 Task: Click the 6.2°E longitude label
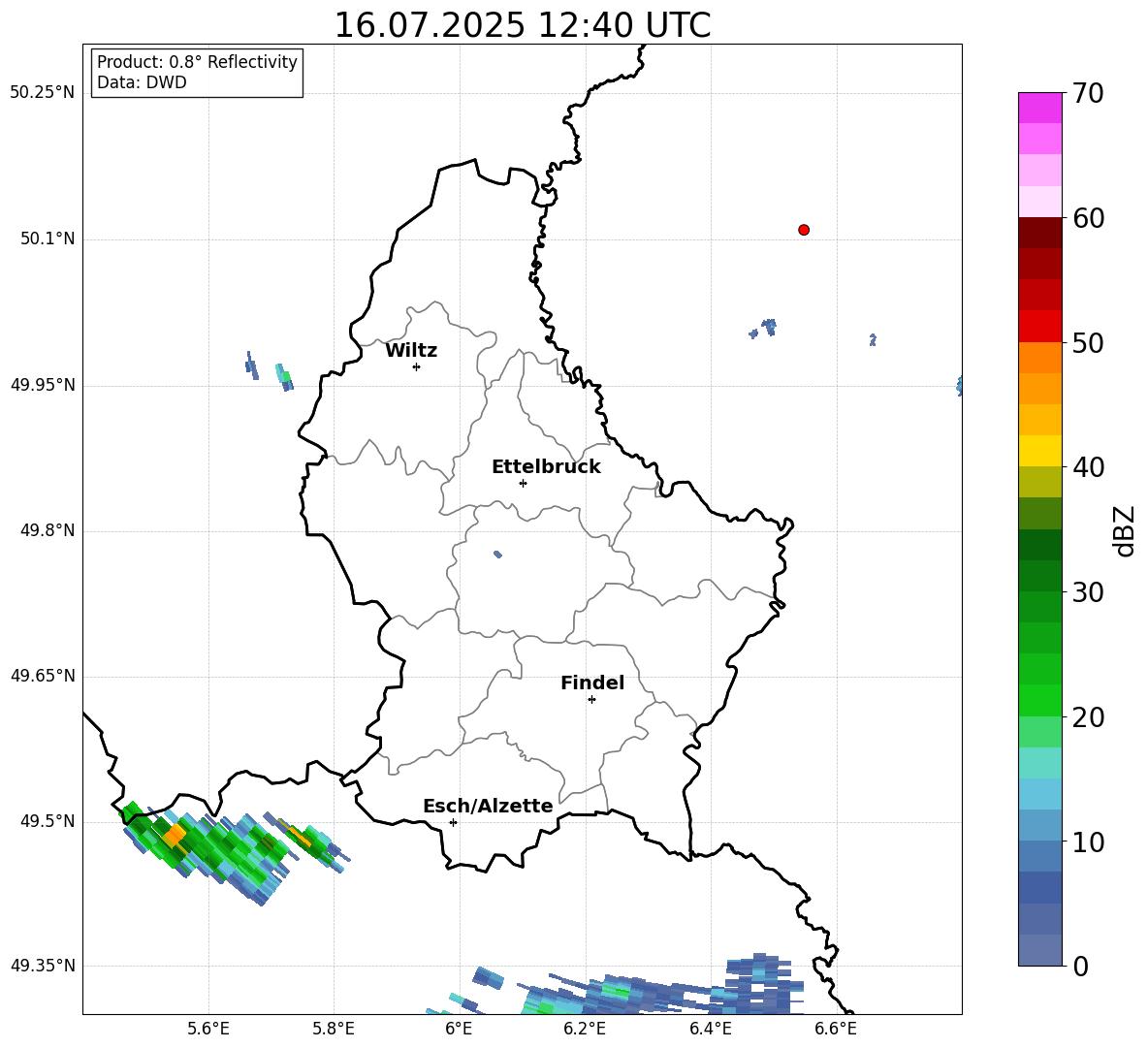585,1029
